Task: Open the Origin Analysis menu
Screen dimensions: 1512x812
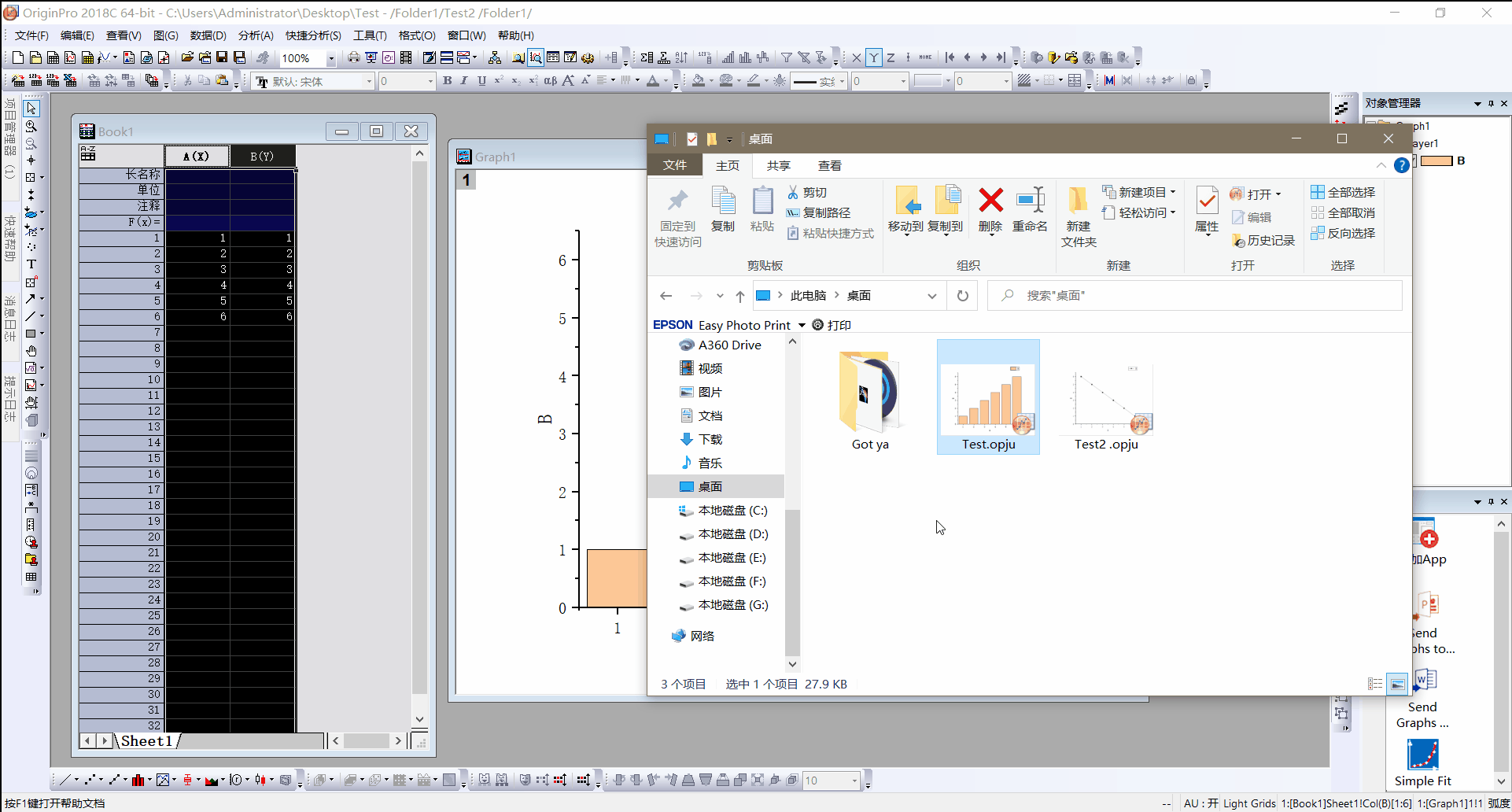Action: (256, 35)
